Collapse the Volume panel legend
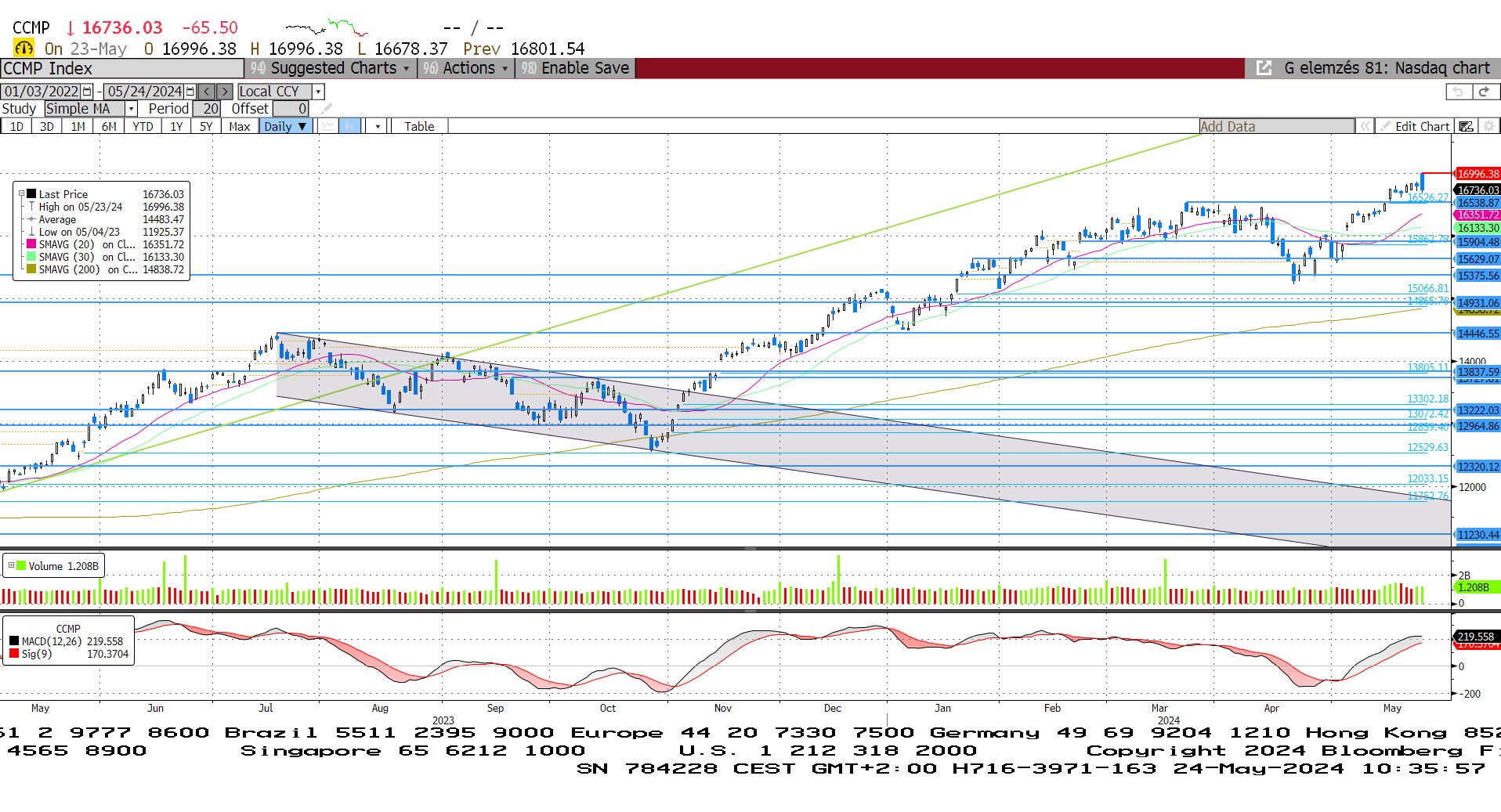Screen dimensions: 1501x812 (x=11, y=565)
